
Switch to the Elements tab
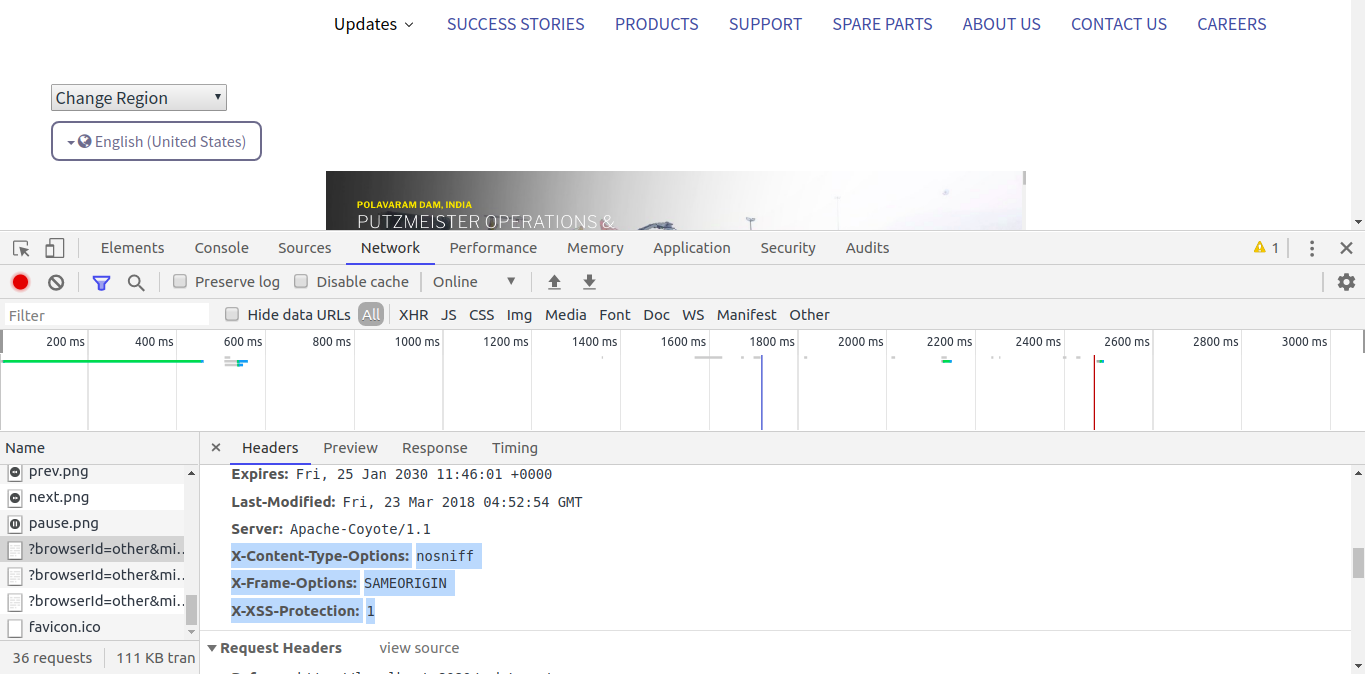click(132, 248)
